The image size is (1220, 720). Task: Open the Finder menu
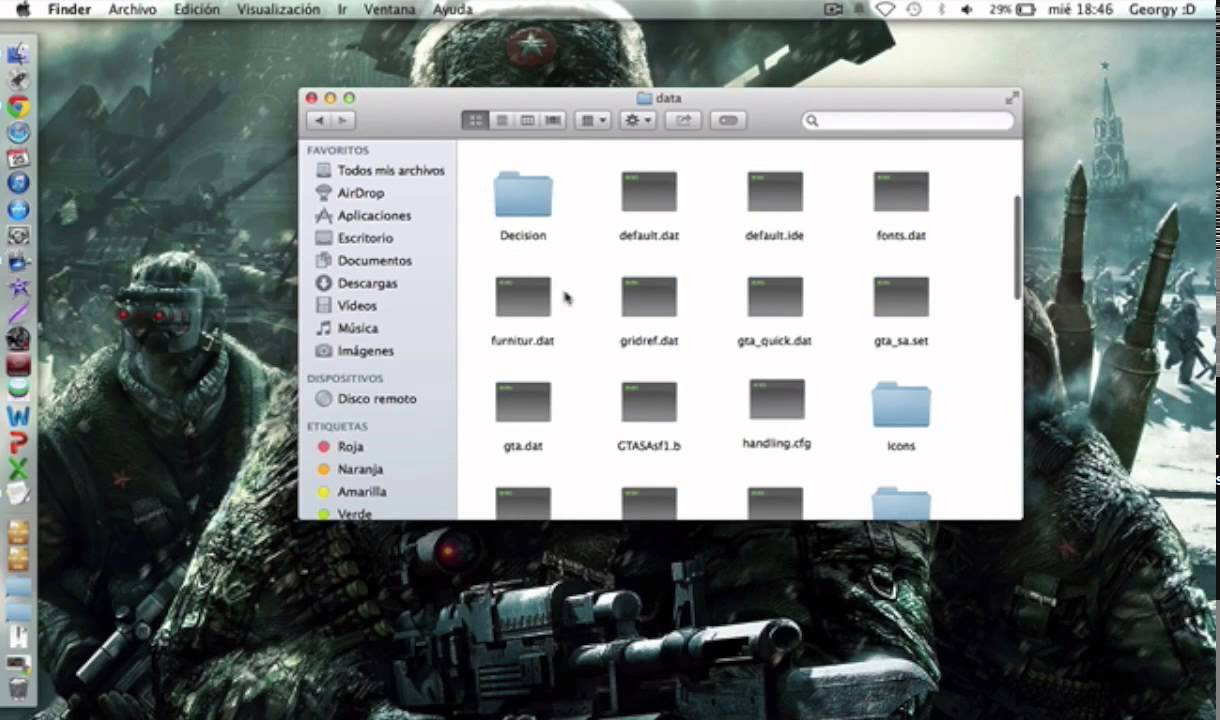pos(69,9)
